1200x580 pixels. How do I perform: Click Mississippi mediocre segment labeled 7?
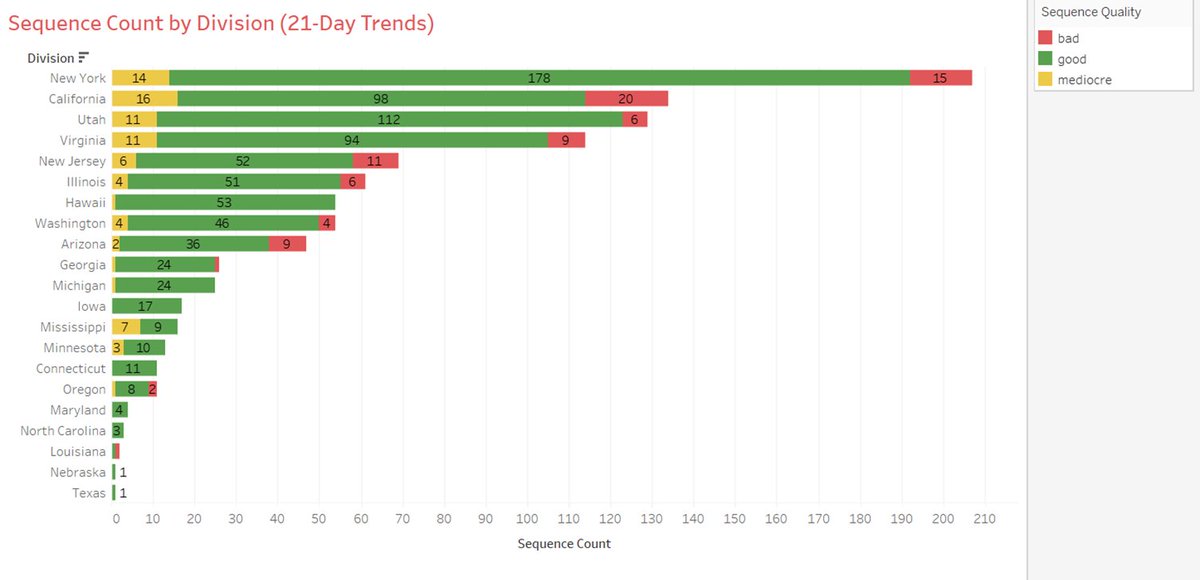tap(126, 327)
